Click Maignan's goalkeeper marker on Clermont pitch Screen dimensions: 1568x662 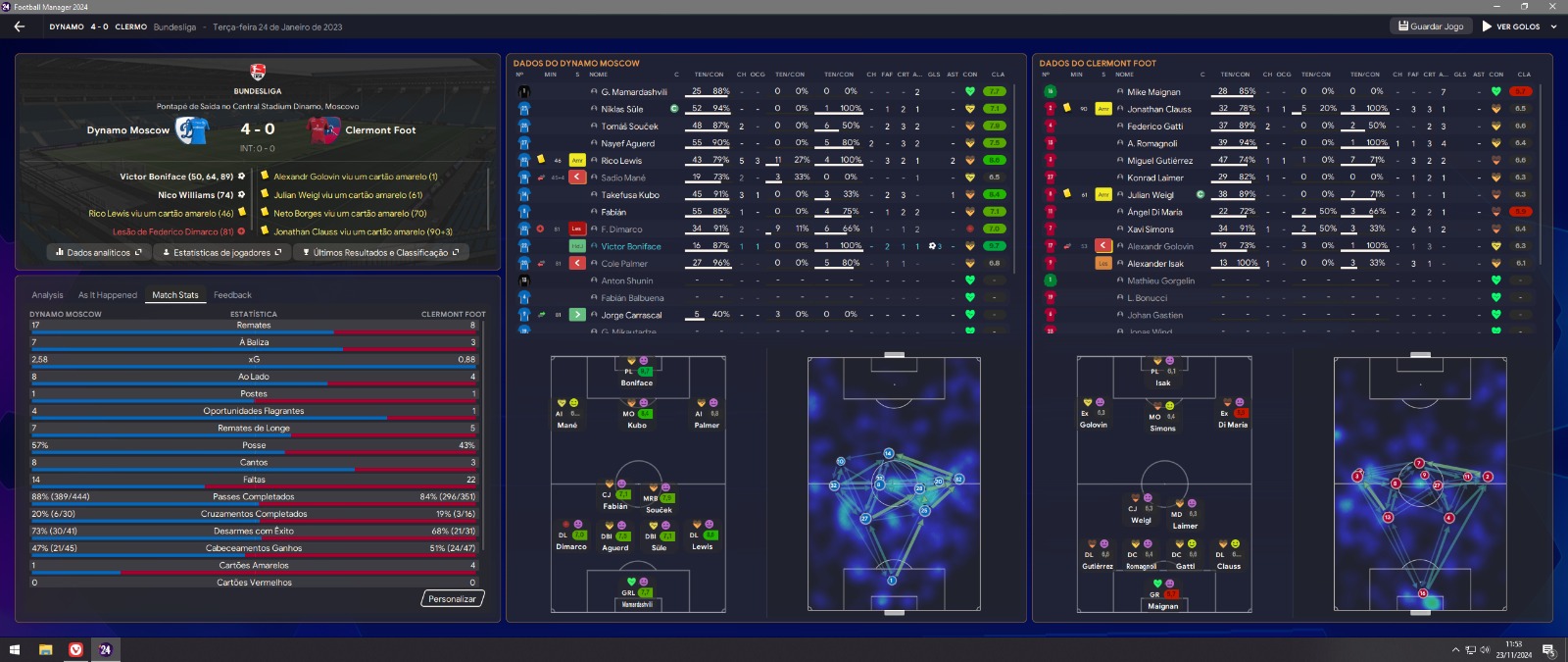pos(1163,594)
